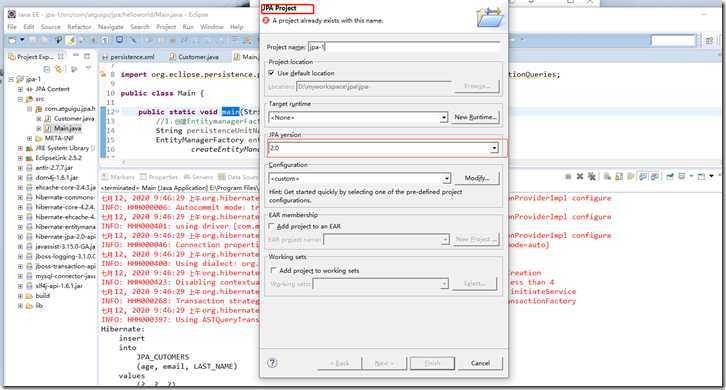Click the Eclipse application icon in title bar
The image size is (726, 390).
tap(12, 14)
